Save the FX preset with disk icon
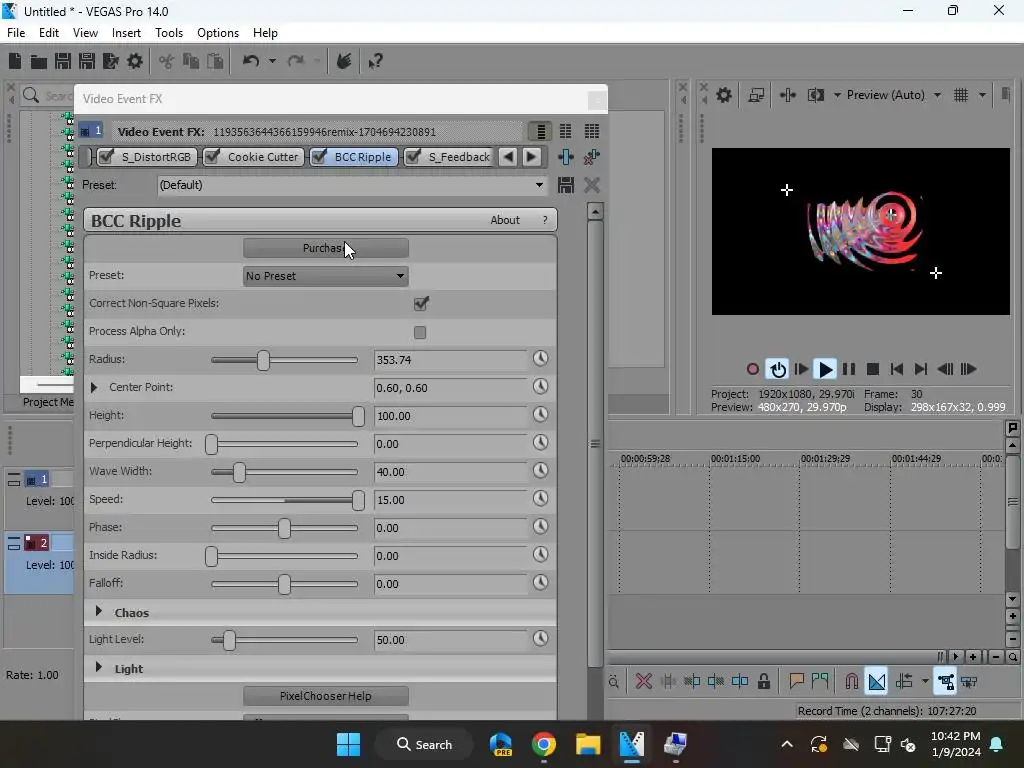 (566, 185)
